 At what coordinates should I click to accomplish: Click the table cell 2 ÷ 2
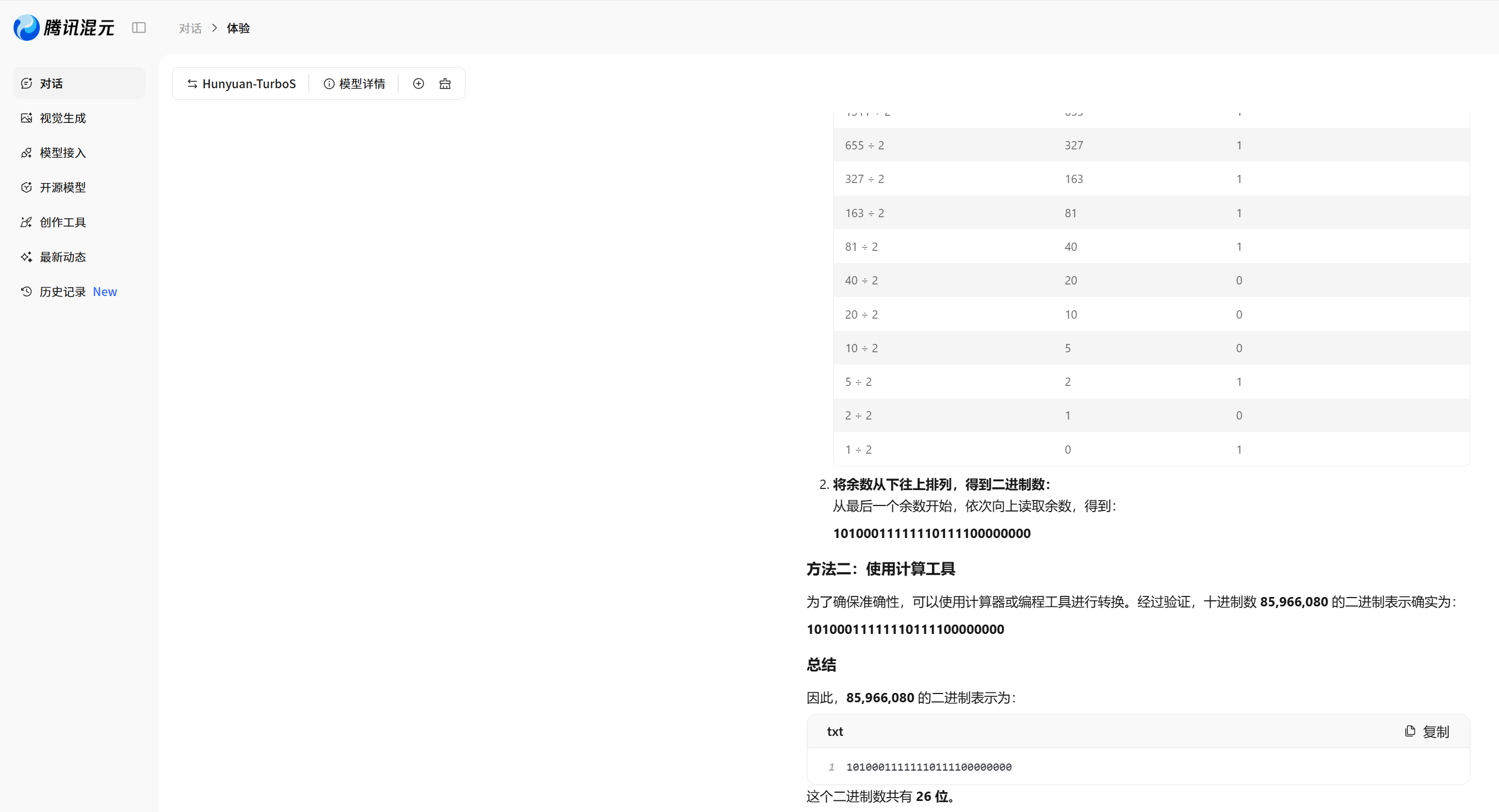[x=858, y=415]
